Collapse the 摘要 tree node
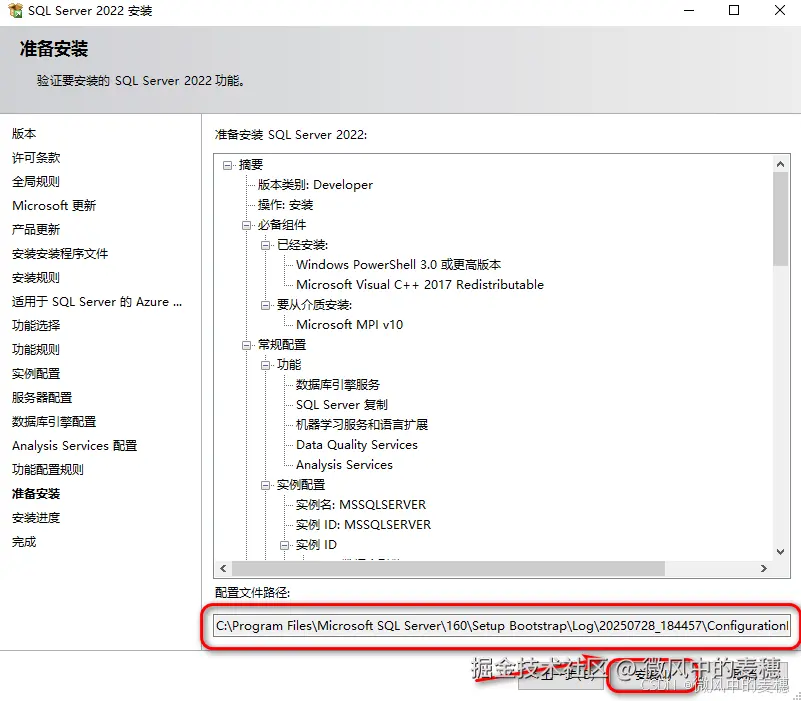Image resolution: width=801 pixels, height=701 pixels. (x=227, y=165)
